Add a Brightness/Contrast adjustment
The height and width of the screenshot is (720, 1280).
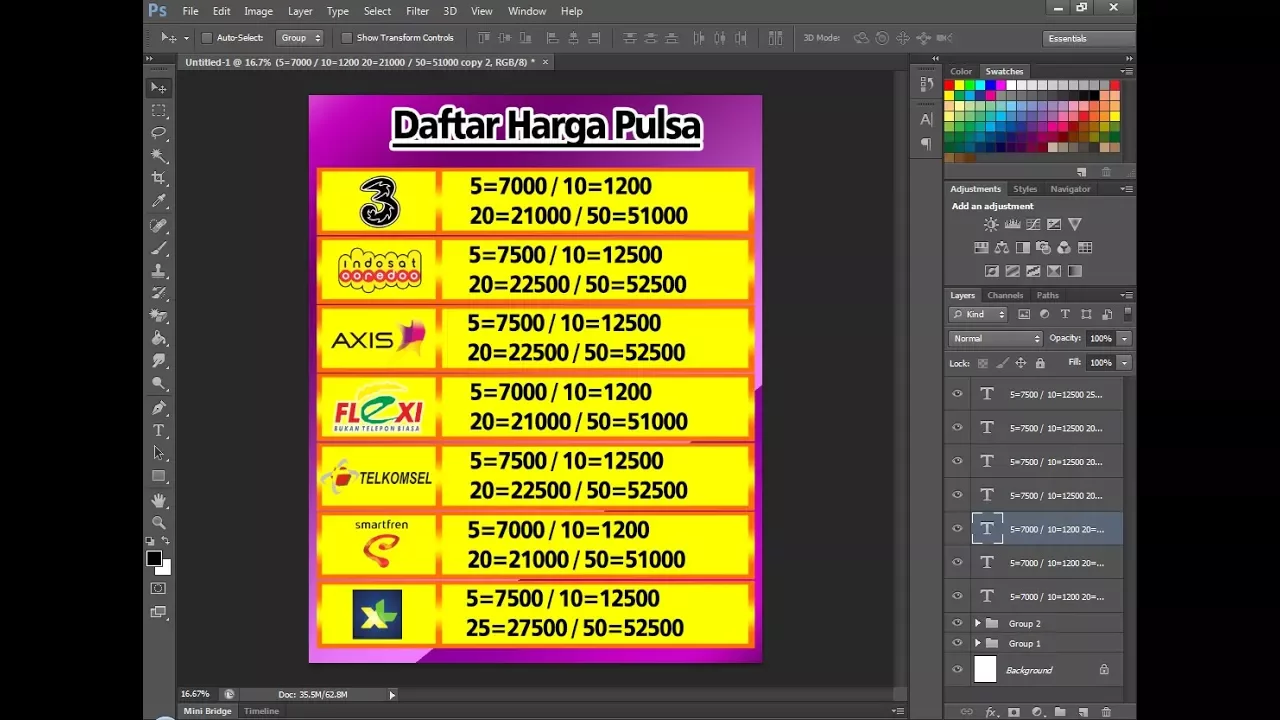(991, 225)
